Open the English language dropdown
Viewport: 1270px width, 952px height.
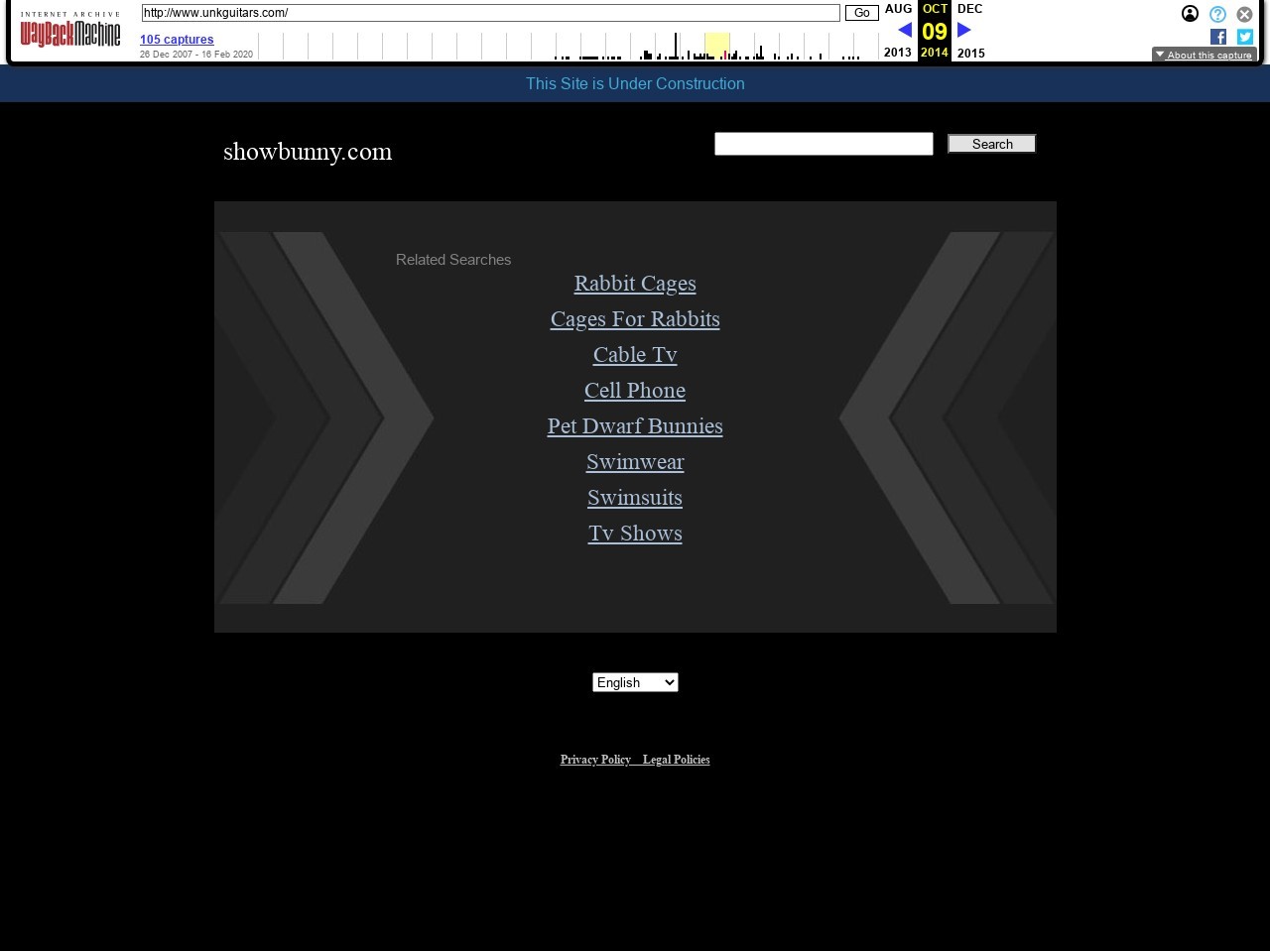(635, 682)
